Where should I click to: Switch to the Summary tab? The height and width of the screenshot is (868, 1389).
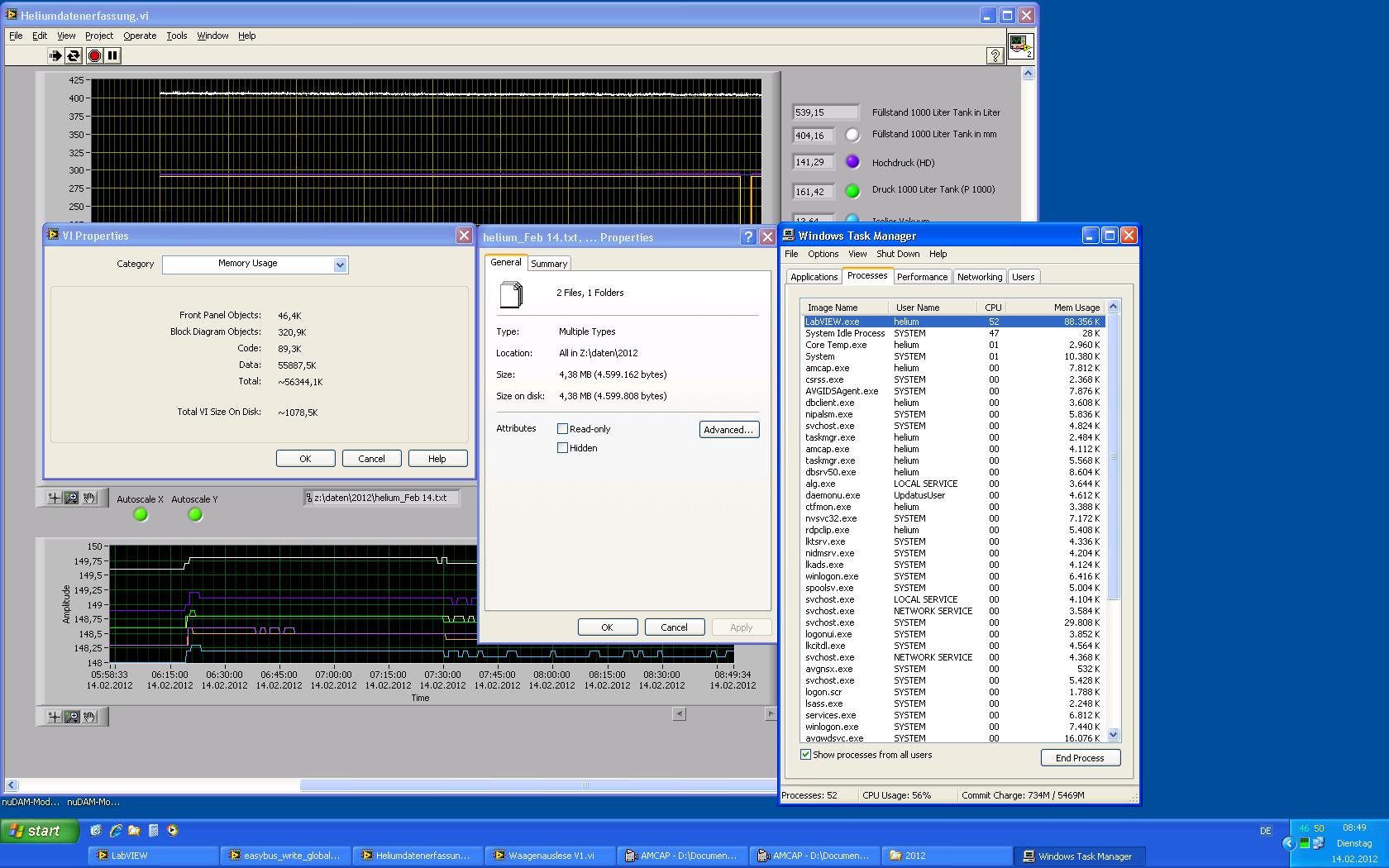click(549, 264)
